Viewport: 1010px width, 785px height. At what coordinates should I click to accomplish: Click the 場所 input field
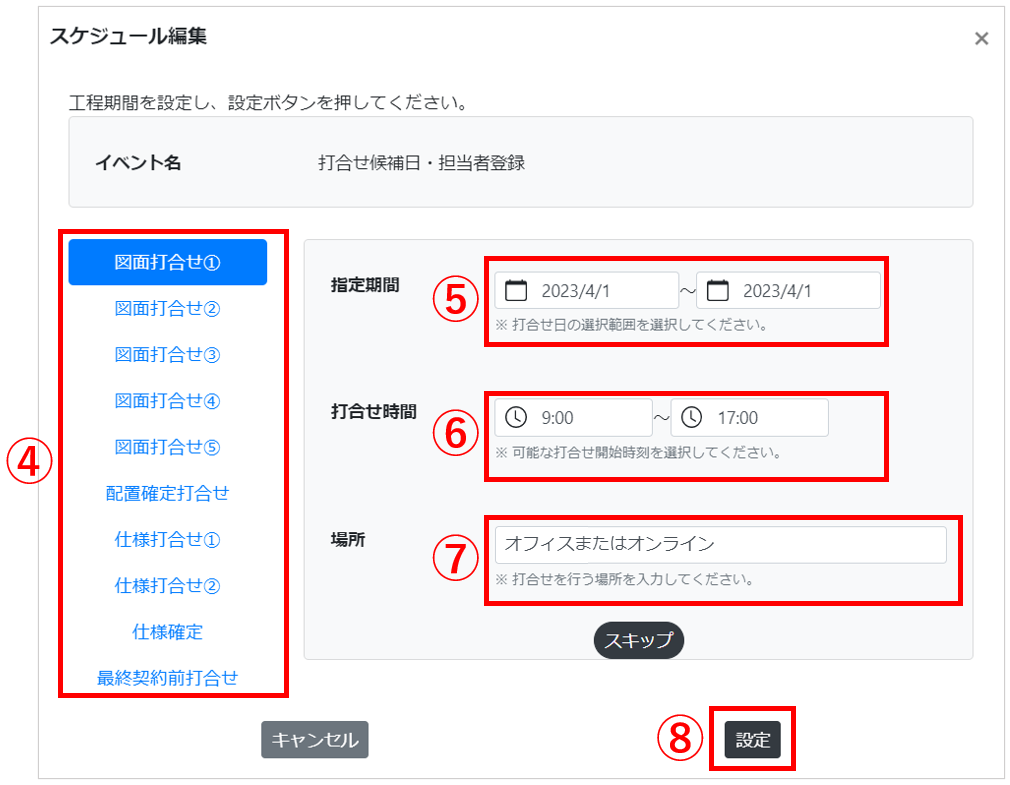point(720,545)
